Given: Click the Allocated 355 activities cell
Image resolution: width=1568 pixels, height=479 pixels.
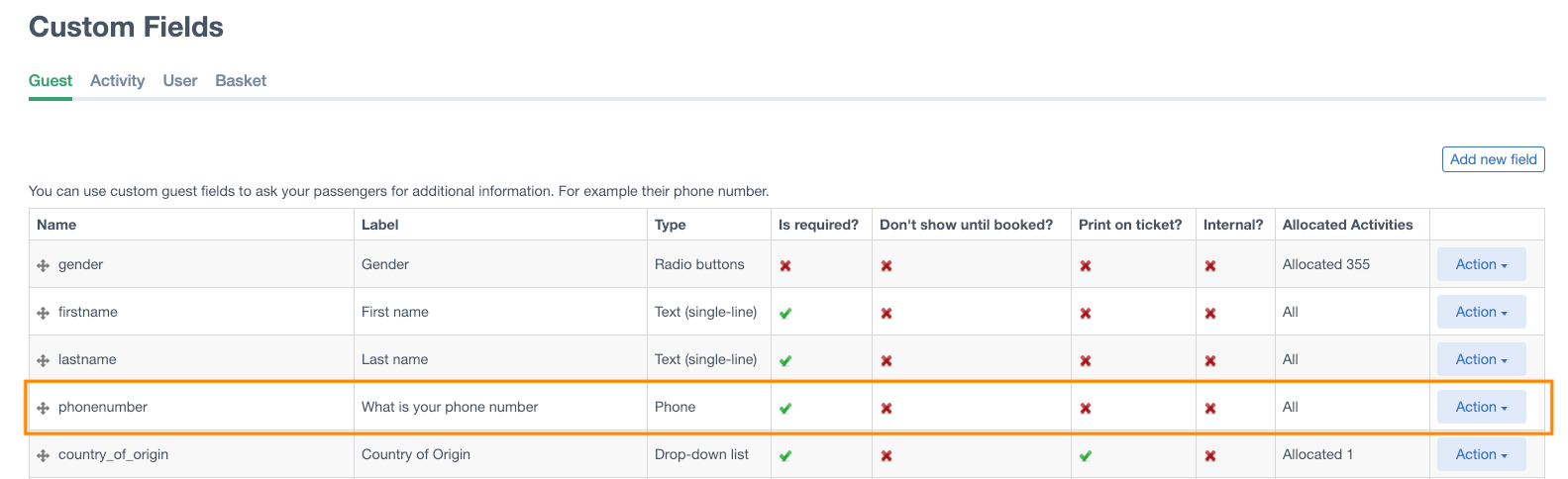Looking at the screenshot, I should pos(1352,264).
